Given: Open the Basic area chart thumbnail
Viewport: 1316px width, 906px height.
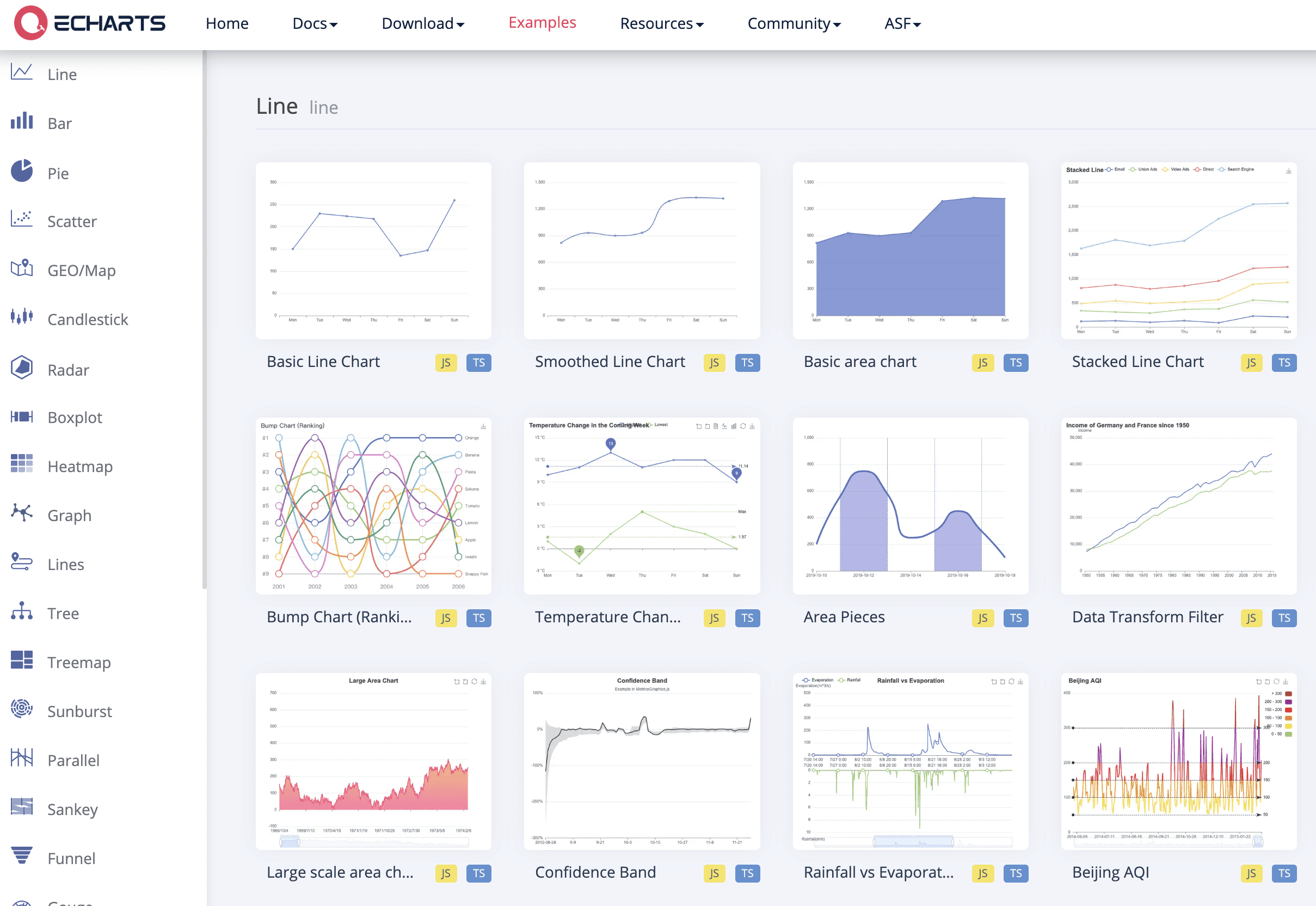Looking at the screenshot, I should [910, 251].
